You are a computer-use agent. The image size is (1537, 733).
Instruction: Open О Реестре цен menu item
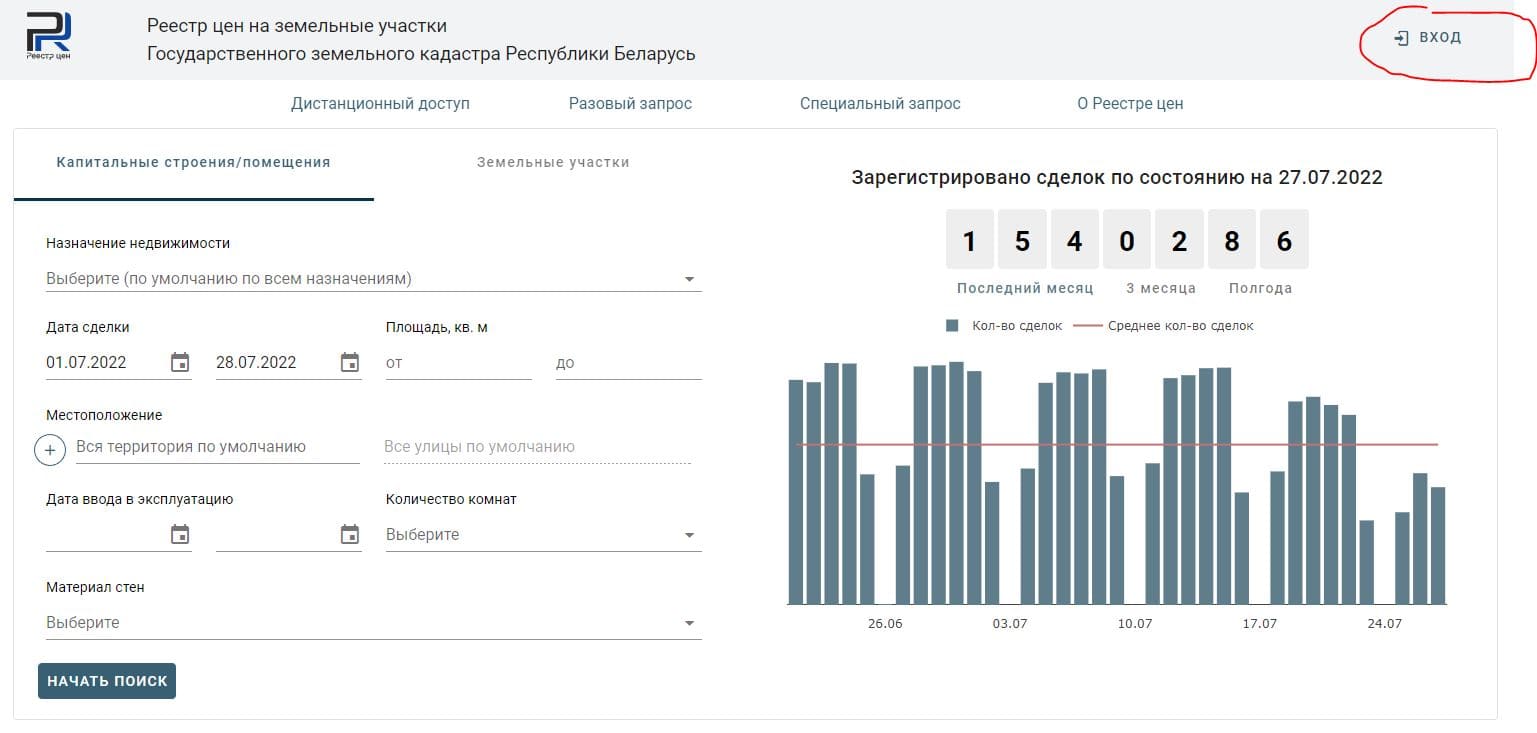pyautogui.click(x=1130, y=103)
